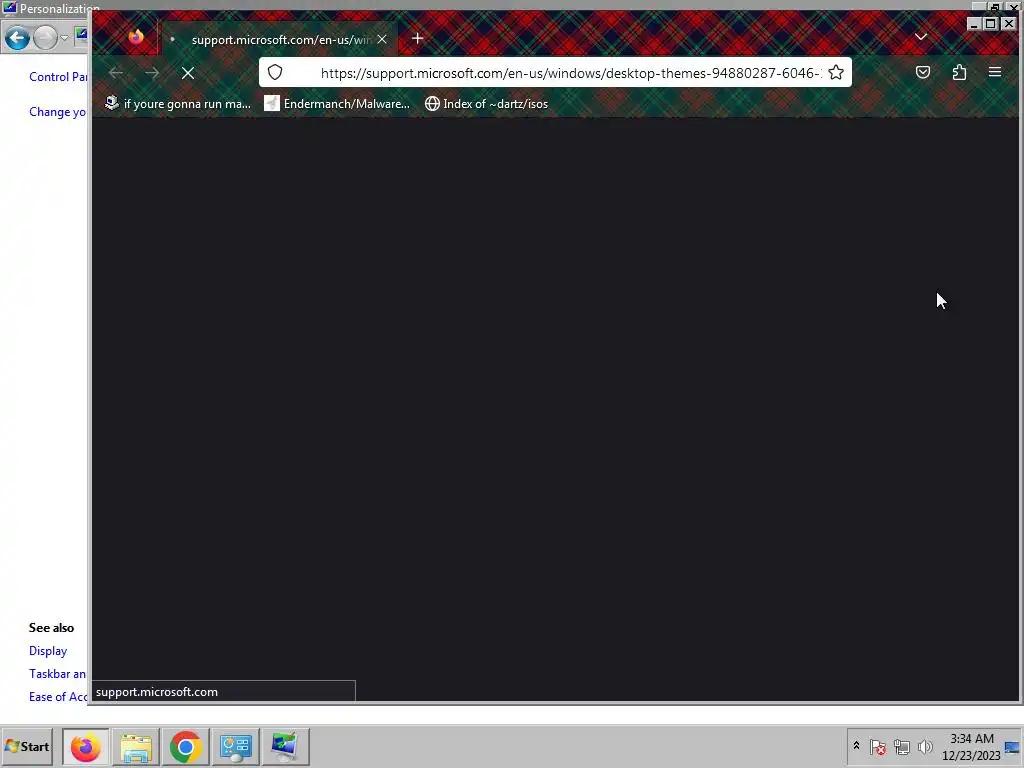
Task: Show hidden tray icons arrow
Action: (856, 746)
